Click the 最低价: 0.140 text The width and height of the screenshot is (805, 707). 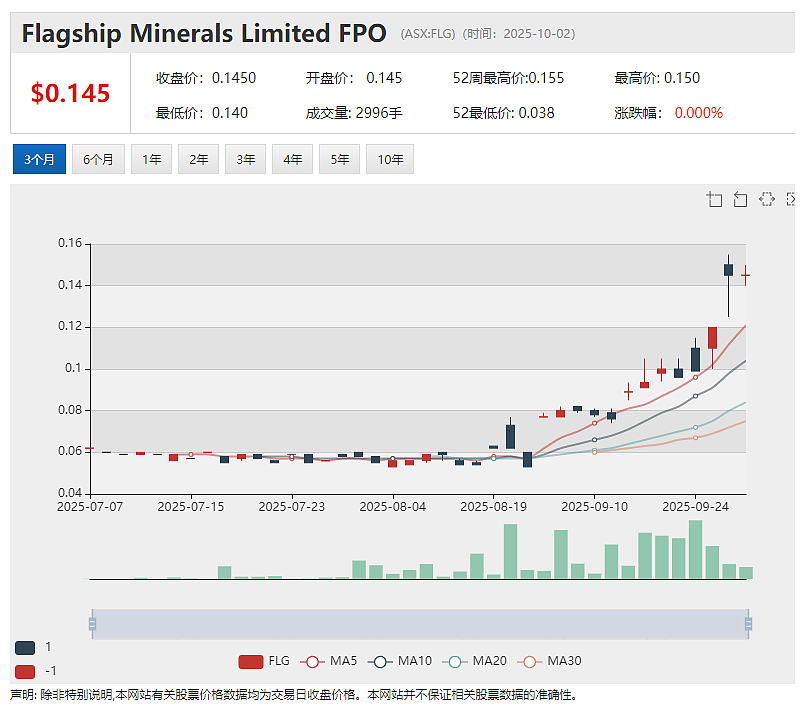pos(202,113)
